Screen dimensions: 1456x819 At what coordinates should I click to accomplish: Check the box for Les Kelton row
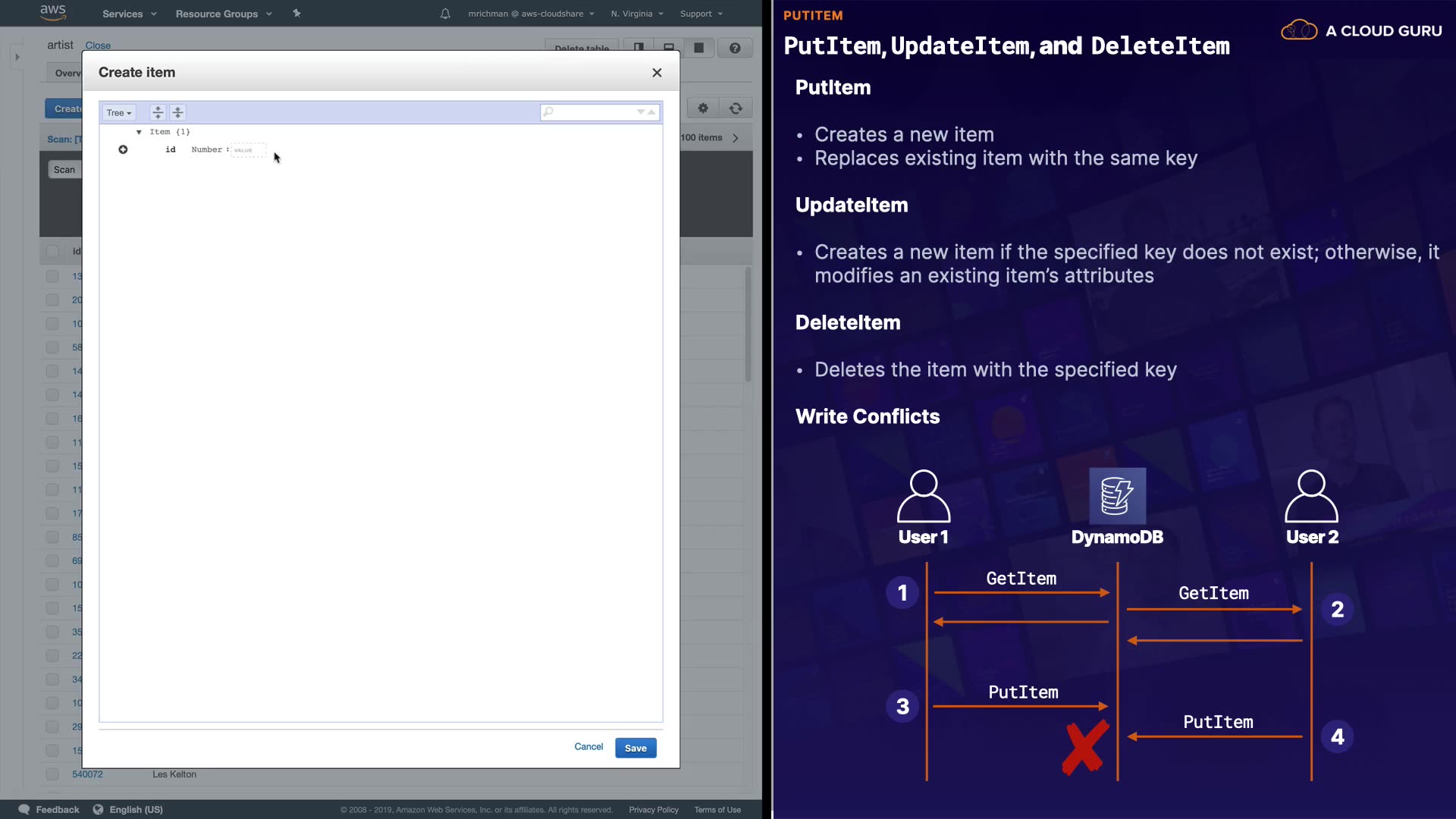pos(52,774)
